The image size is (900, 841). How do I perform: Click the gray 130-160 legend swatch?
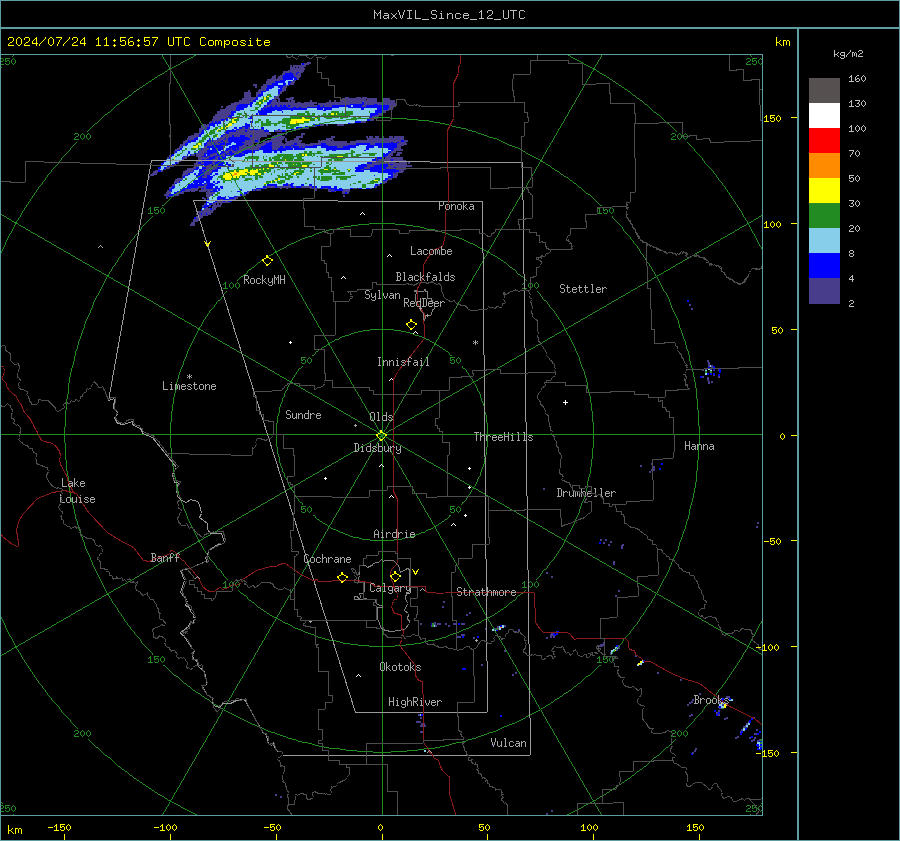pos(824,91)
